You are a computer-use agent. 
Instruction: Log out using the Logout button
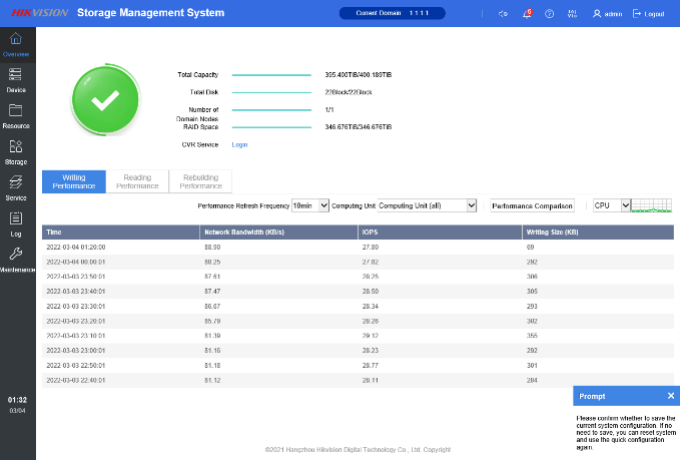pos(648,14)
